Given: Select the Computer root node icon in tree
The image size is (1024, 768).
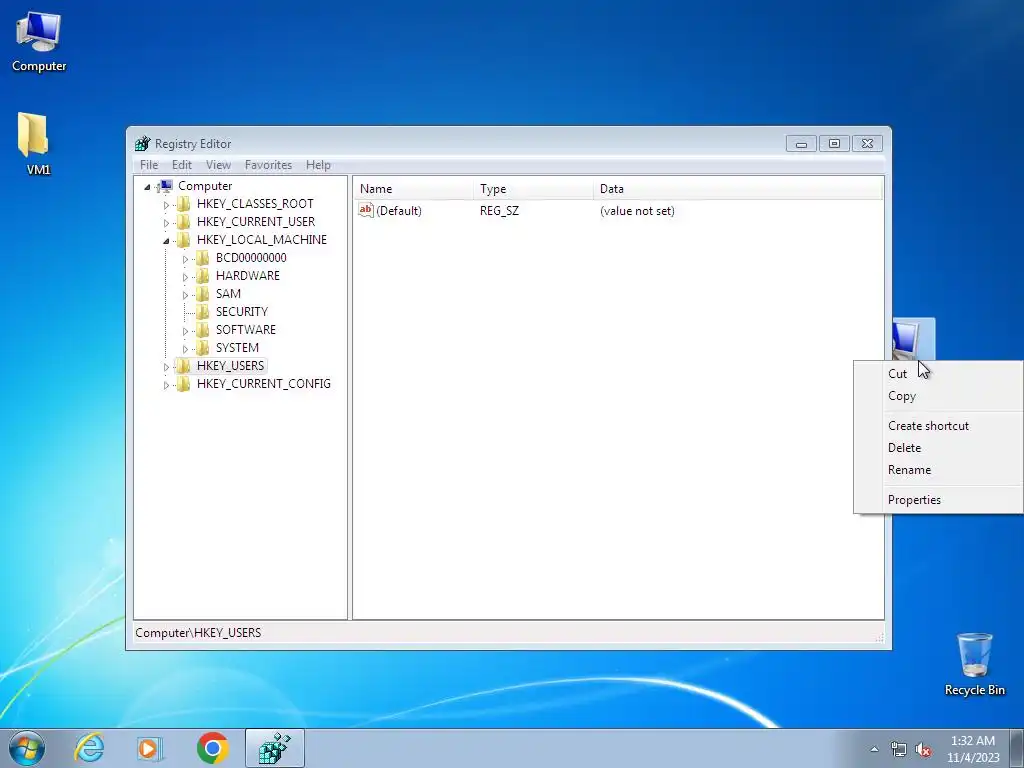Looking at the screenshot, I should coord(166,186).
